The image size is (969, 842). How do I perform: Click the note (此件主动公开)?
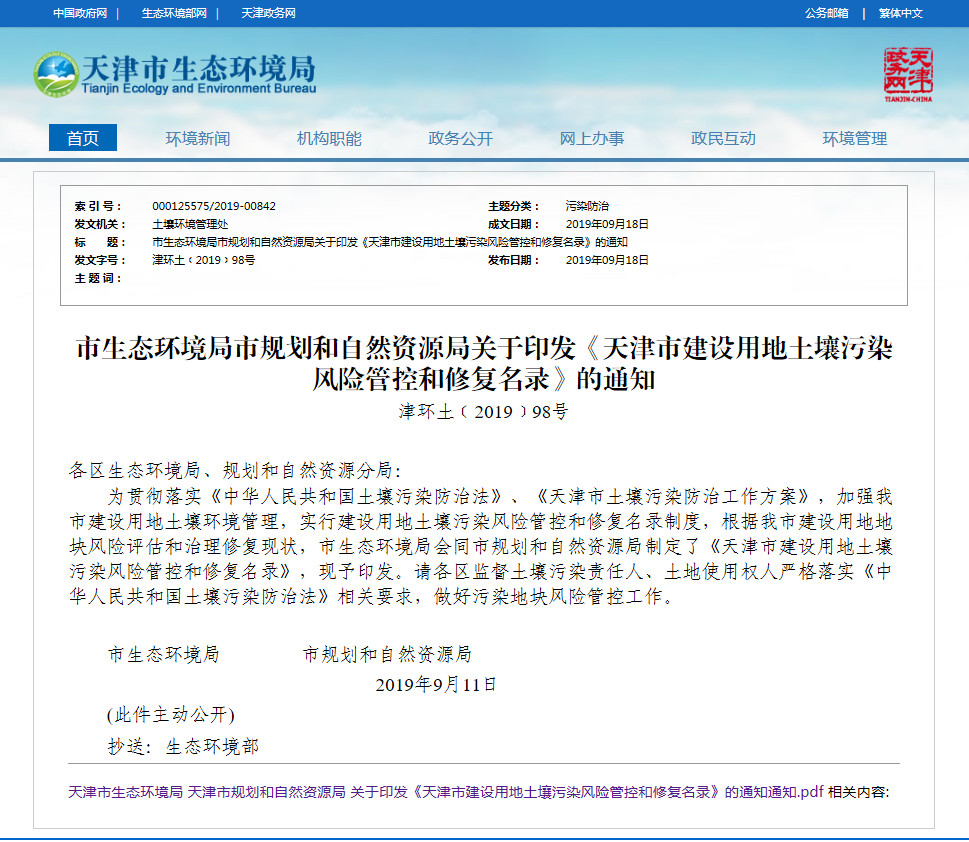[171, 715]
